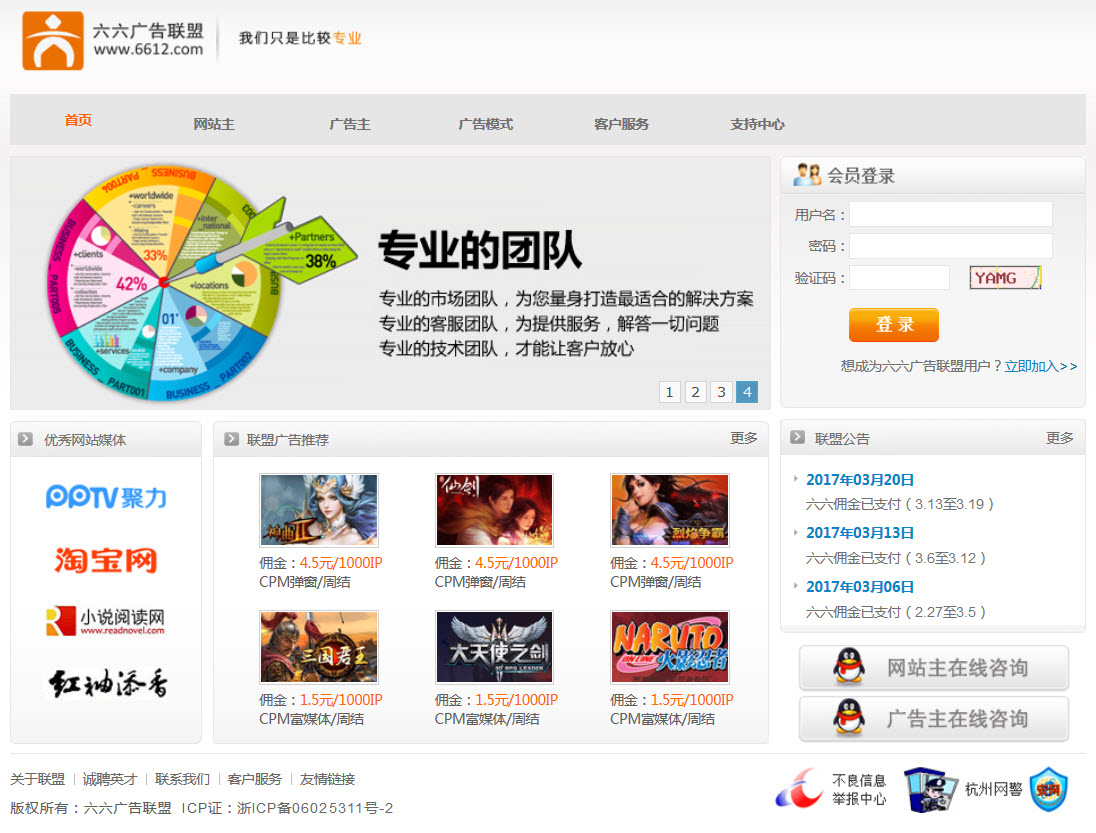Expand 更多 in 联盟公告 panel
Screen dimensions: 1096x833
(x=1060, y=438)
